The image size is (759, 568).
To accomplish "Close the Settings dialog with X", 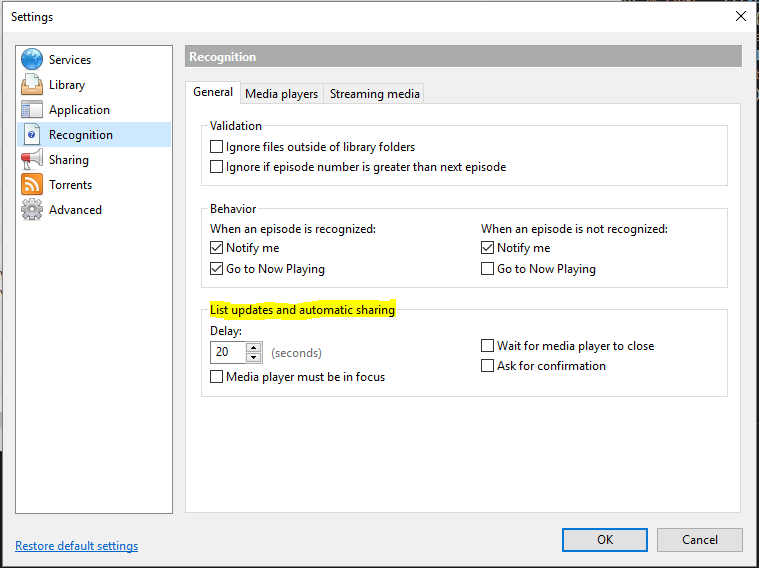I will click(741, 16).
